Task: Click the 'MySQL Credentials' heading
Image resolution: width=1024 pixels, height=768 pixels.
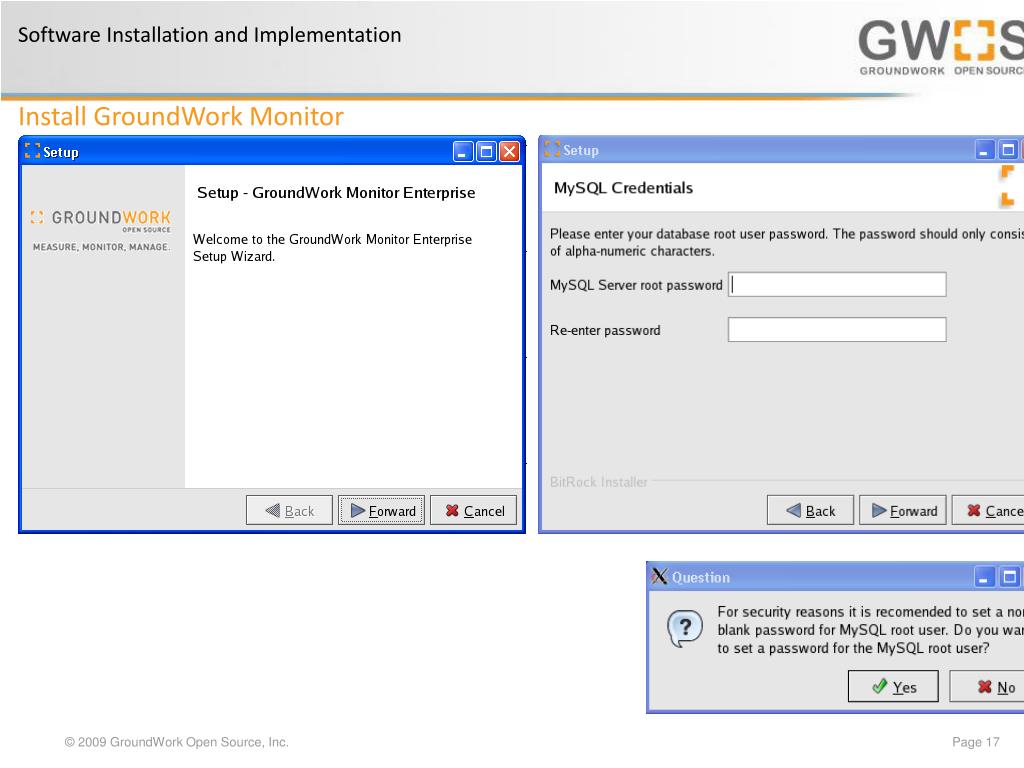Action: (623, 188)
